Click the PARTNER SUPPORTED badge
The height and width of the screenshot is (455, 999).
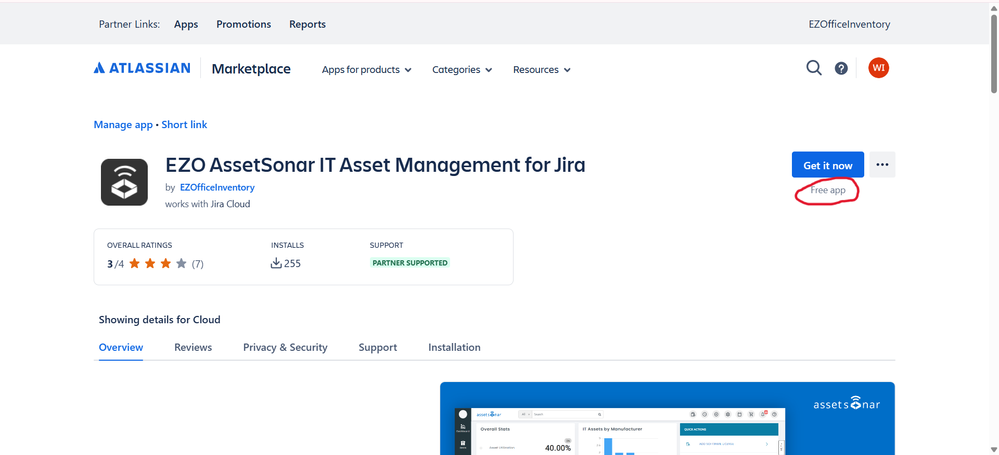tap(410, 263)
